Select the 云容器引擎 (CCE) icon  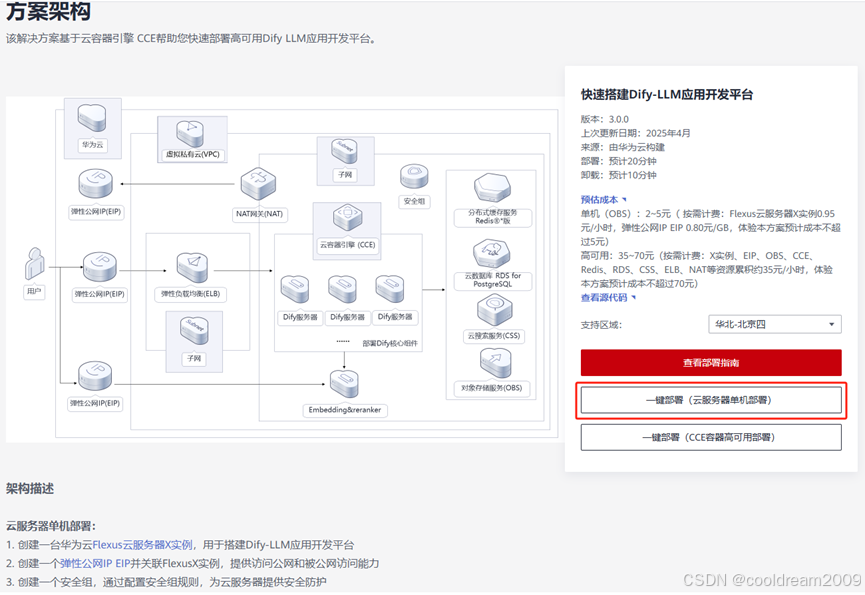tap(347, 218)
